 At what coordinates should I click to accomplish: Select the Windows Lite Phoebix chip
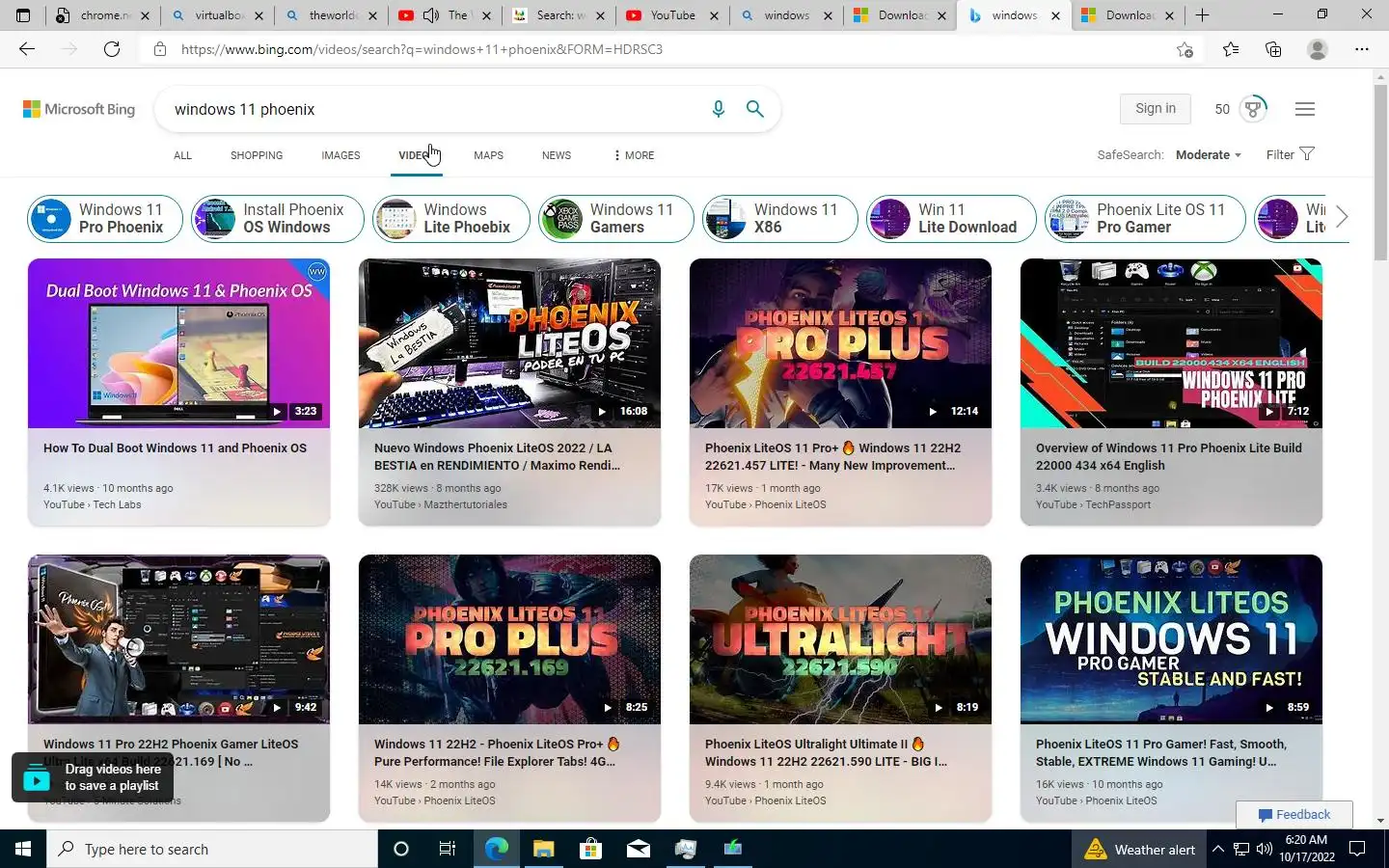[451, 218]
